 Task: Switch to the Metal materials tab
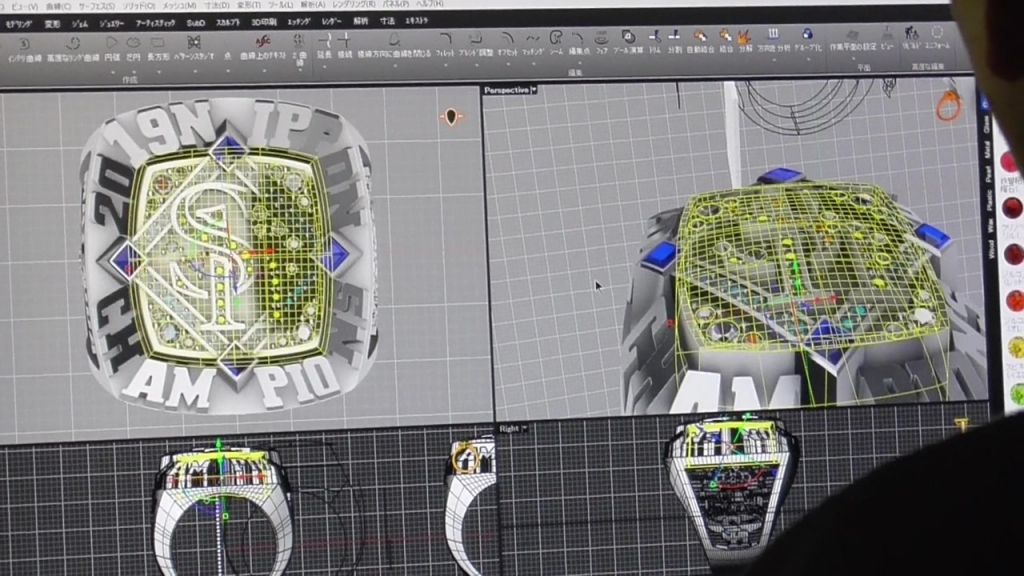[988, 149]
